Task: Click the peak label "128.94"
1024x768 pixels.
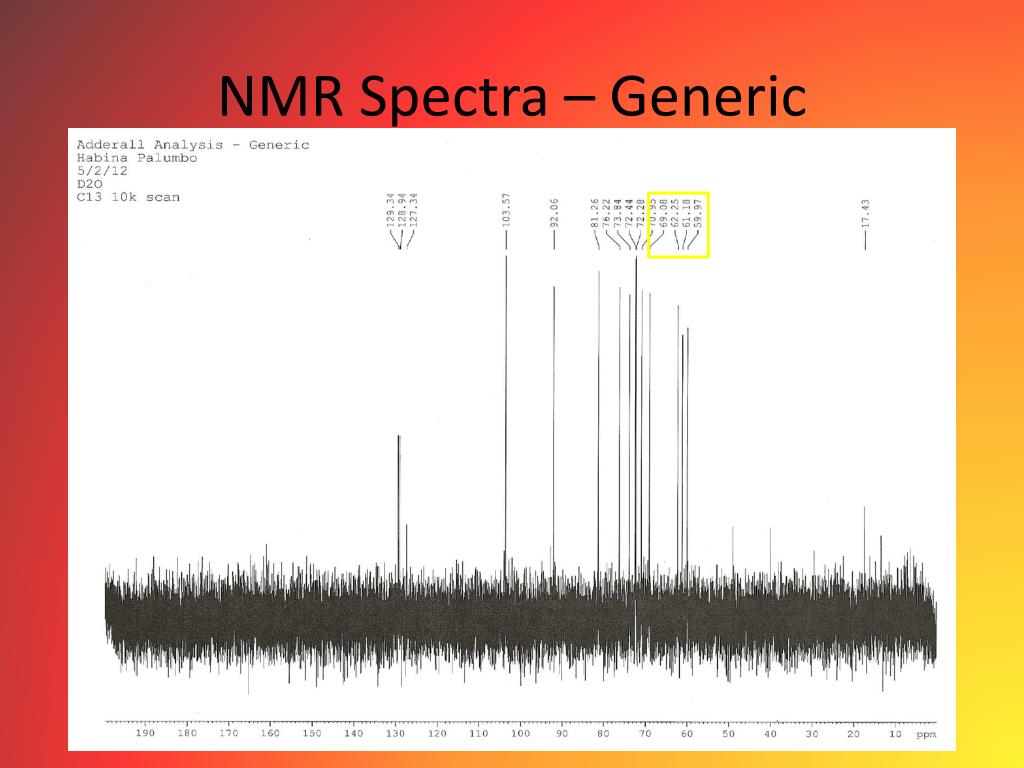Action: coord(402,210)
